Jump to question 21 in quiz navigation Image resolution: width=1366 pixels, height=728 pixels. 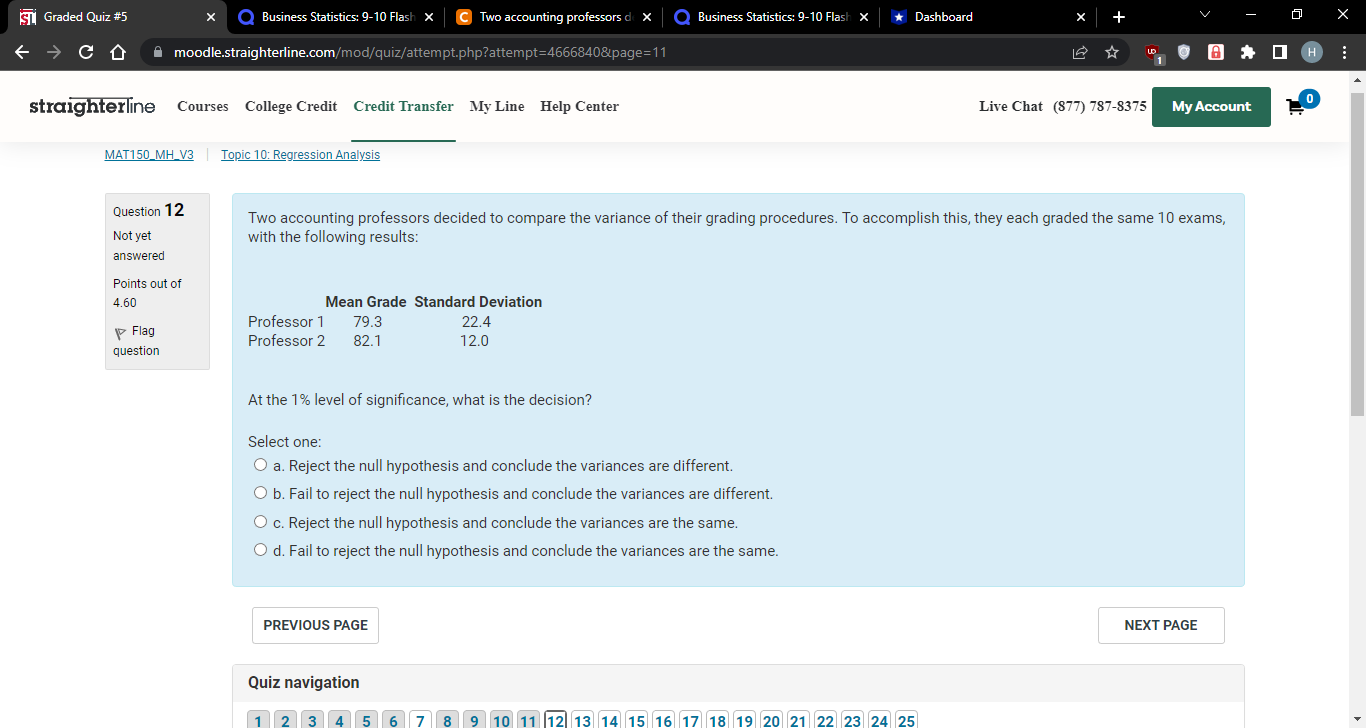point(798,721)
